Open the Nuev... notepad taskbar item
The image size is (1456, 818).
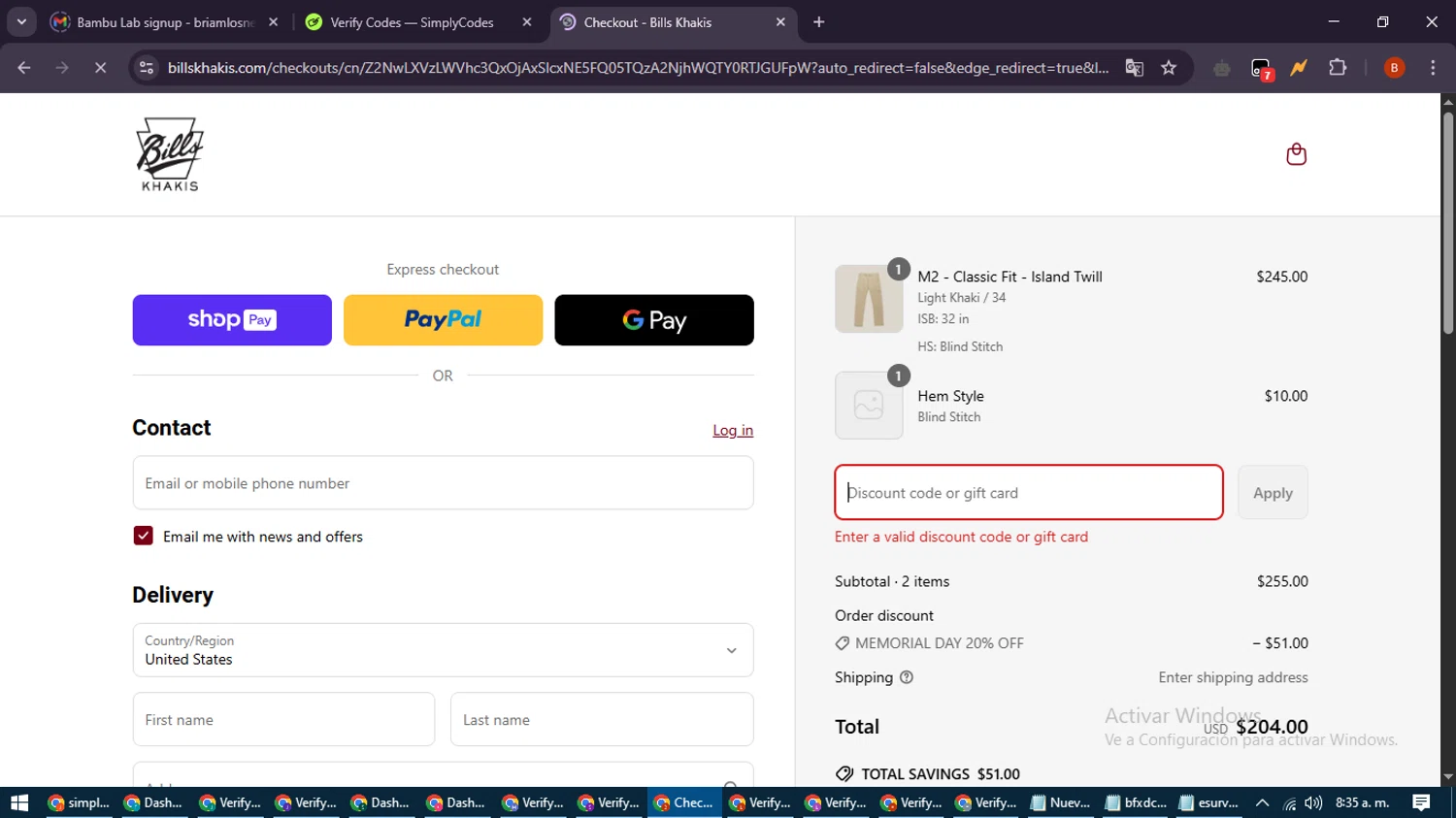point(1061,802)
